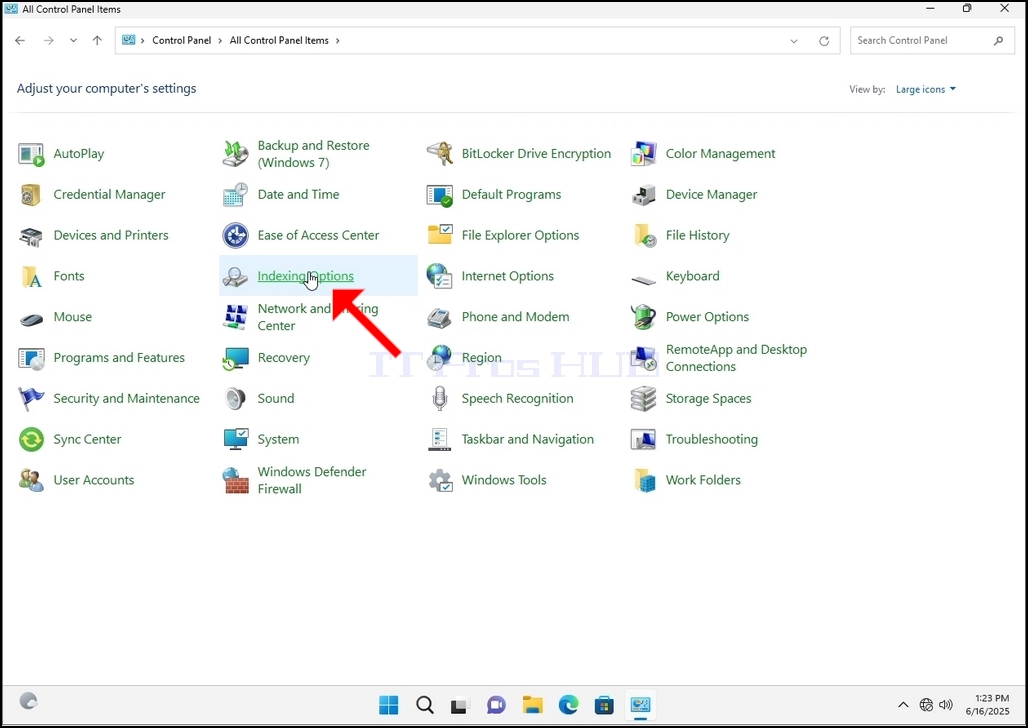Open the Sound speaker icon
This screenshot has width=1028, height=728.
(235, 399)
